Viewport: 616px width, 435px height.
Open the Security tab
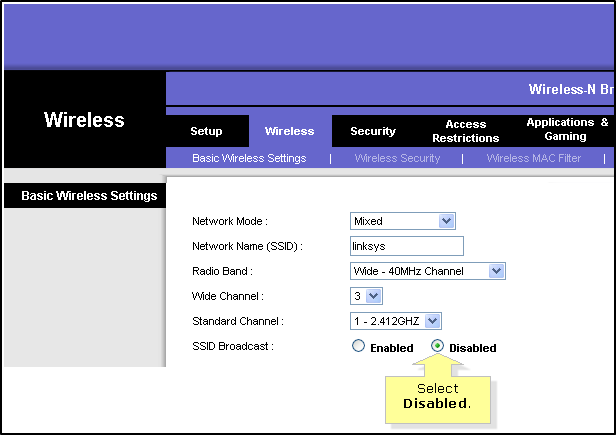[x=373, y=131]
